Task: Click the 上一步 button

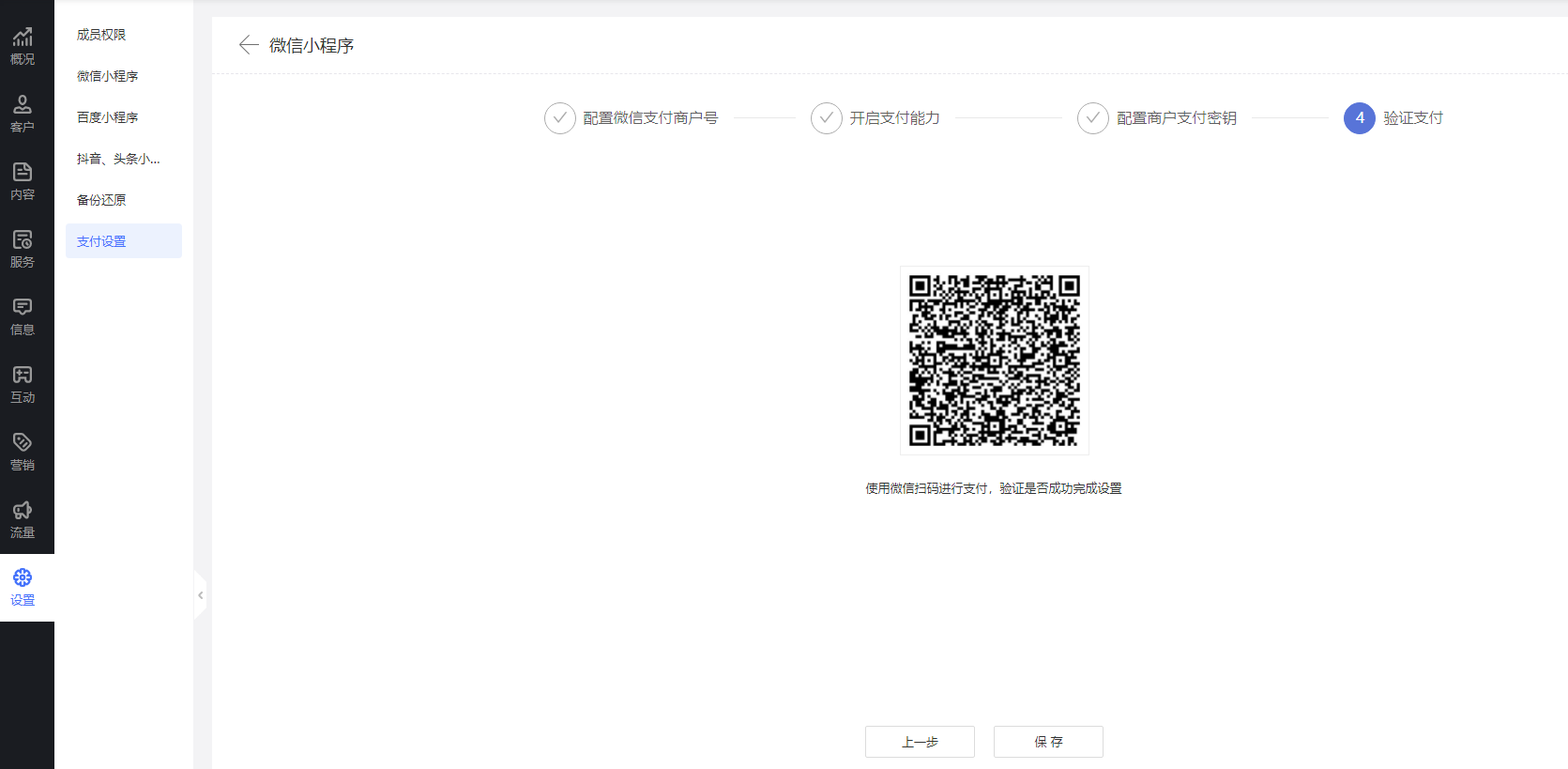Action: [x=920, y=742]
